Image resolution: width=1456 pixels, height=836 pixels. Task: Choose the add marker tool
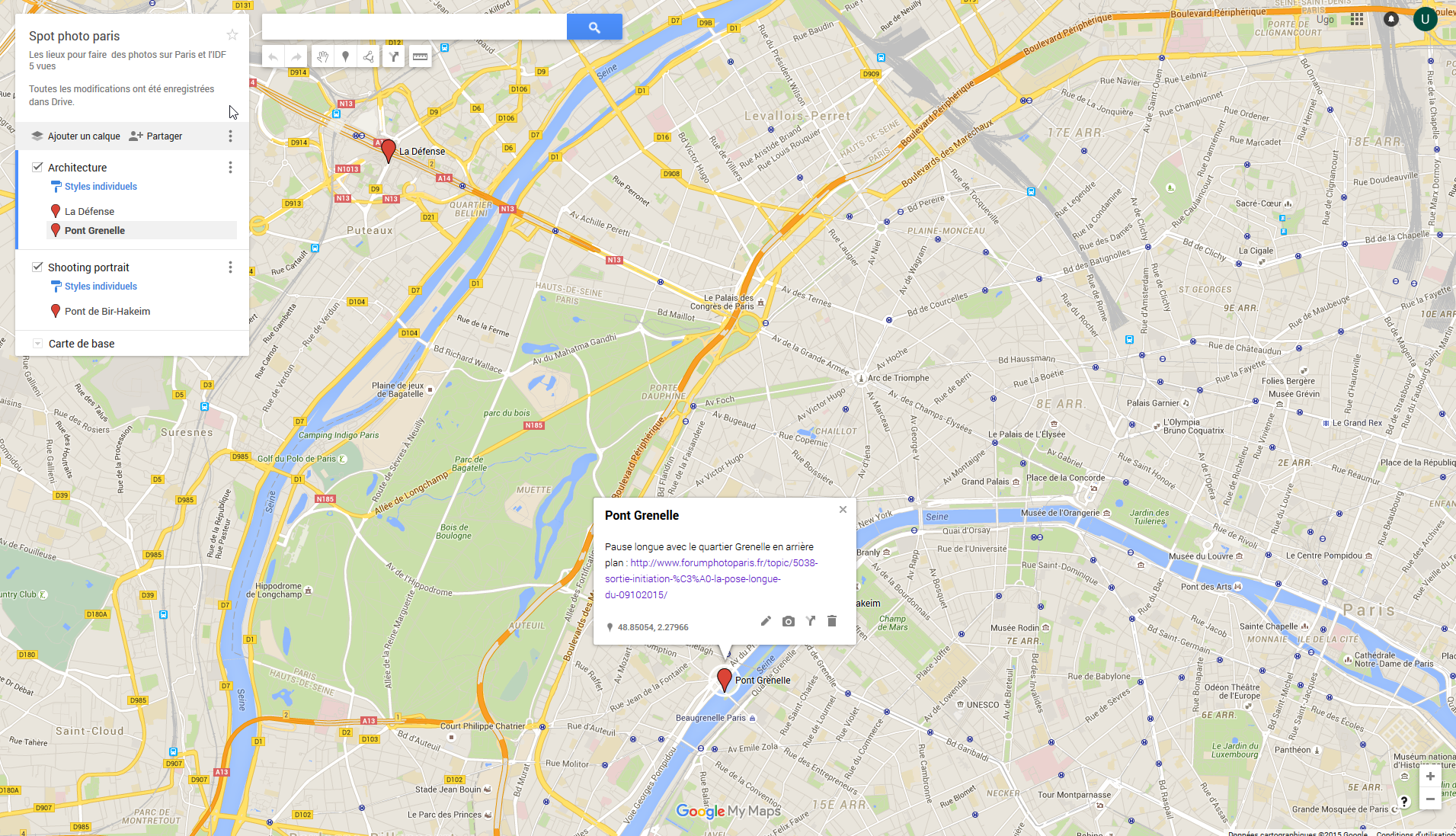click(345, 56)
